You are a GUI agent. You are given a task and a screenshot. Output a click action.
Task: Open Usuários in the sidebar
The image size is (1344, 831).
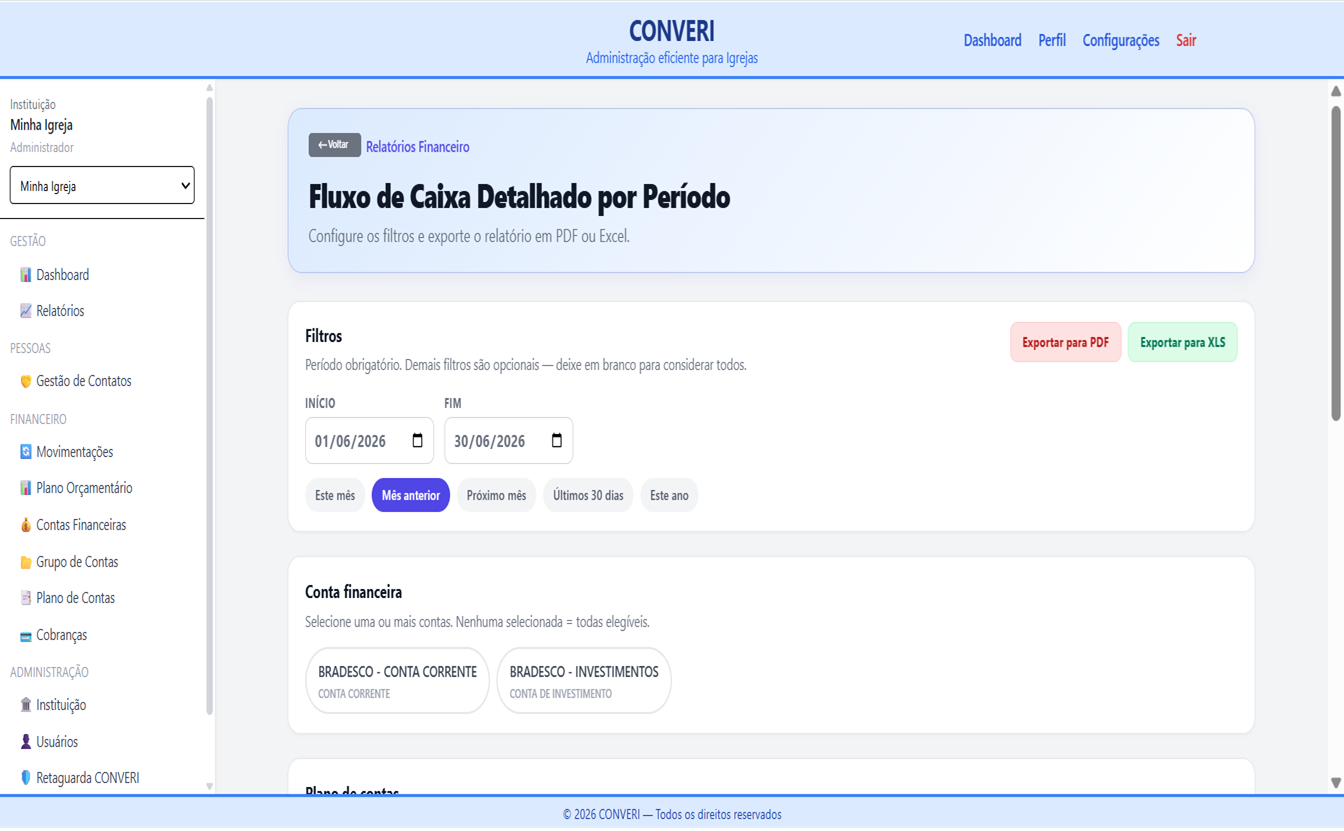click(56, 742)
